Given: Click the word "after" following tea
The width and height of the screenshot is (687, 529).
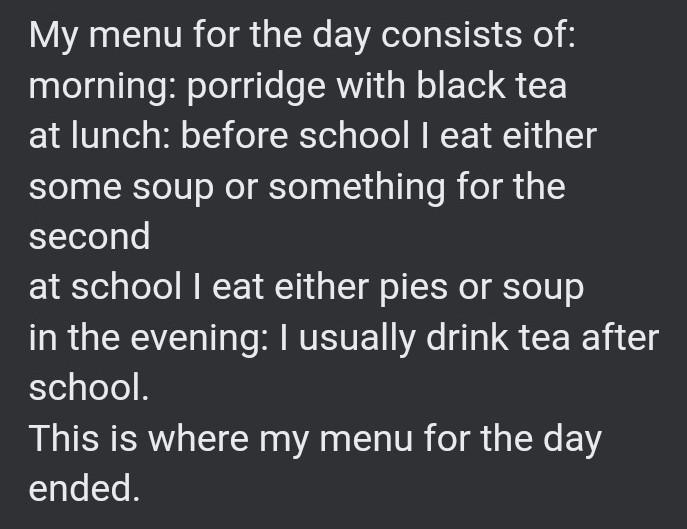Looking at the screenshot, I should coord(620,337).
